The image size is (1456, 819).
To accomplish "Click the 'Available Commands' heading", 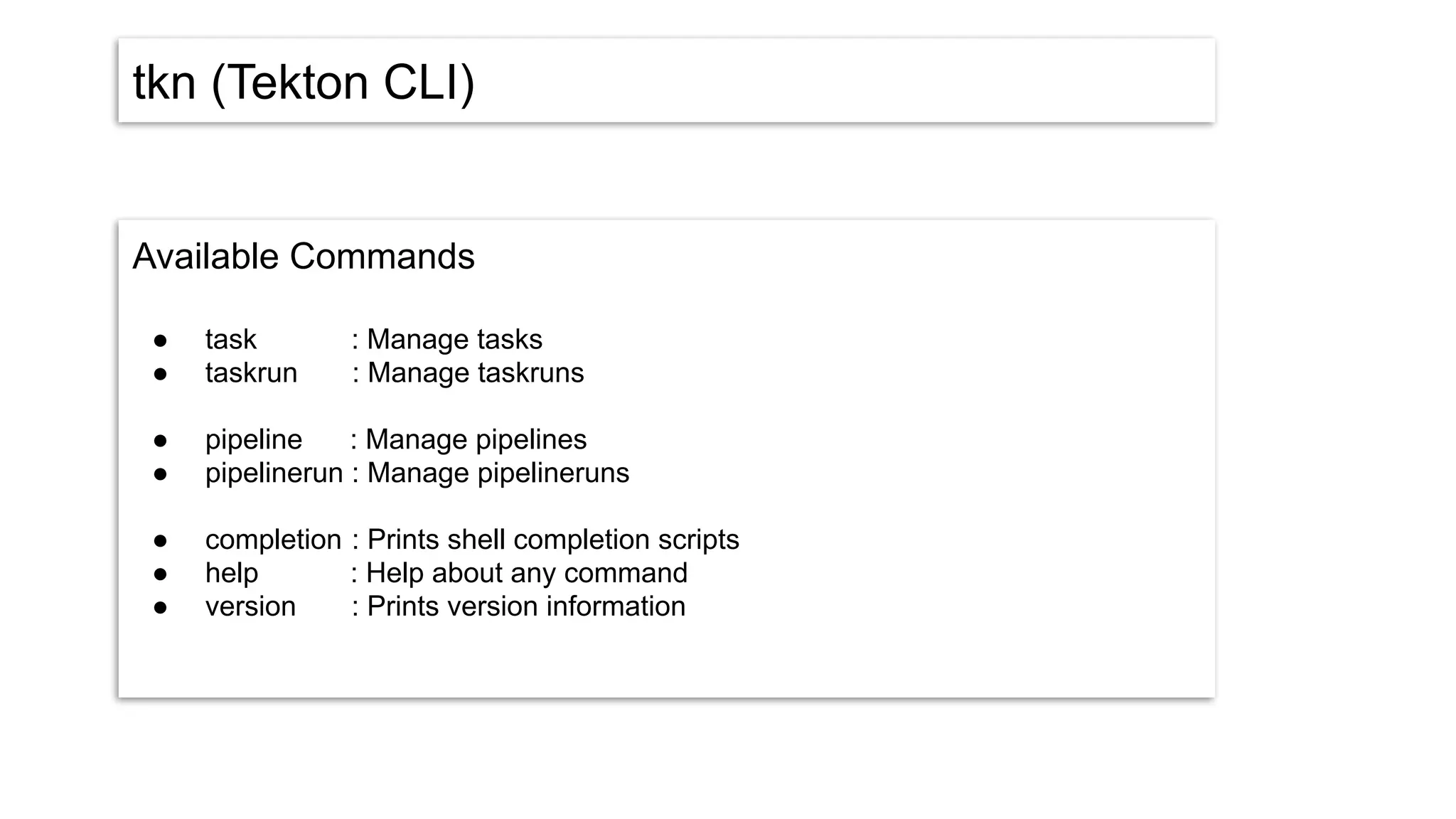I will 304,257.
